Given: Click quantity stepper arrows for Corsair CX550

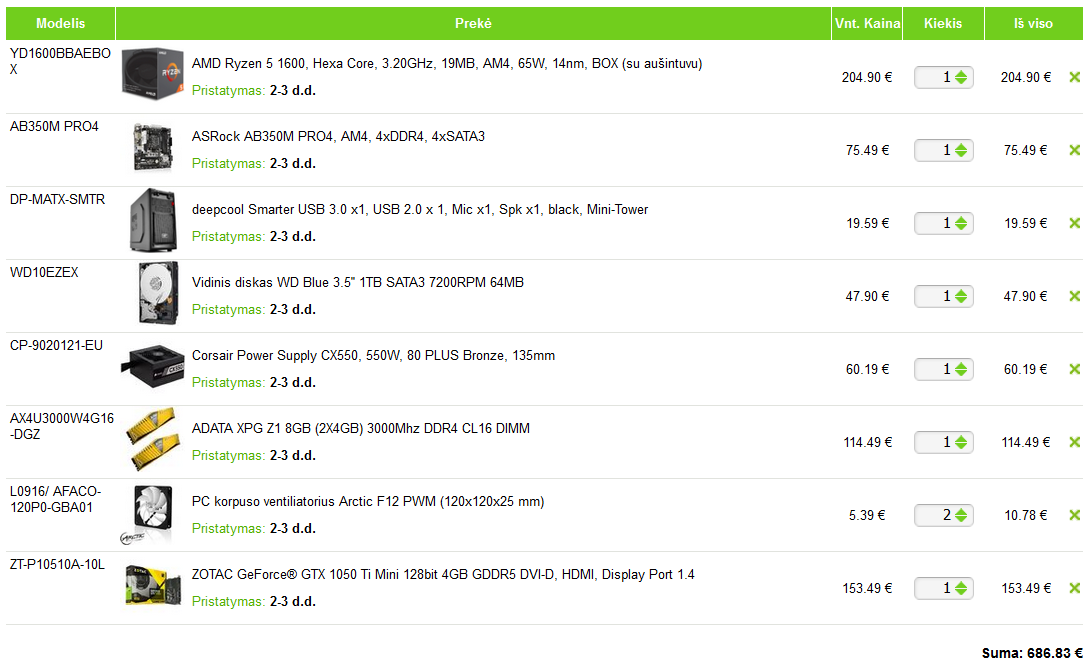Looking at the screenshot, I should (x=961, y=369).
